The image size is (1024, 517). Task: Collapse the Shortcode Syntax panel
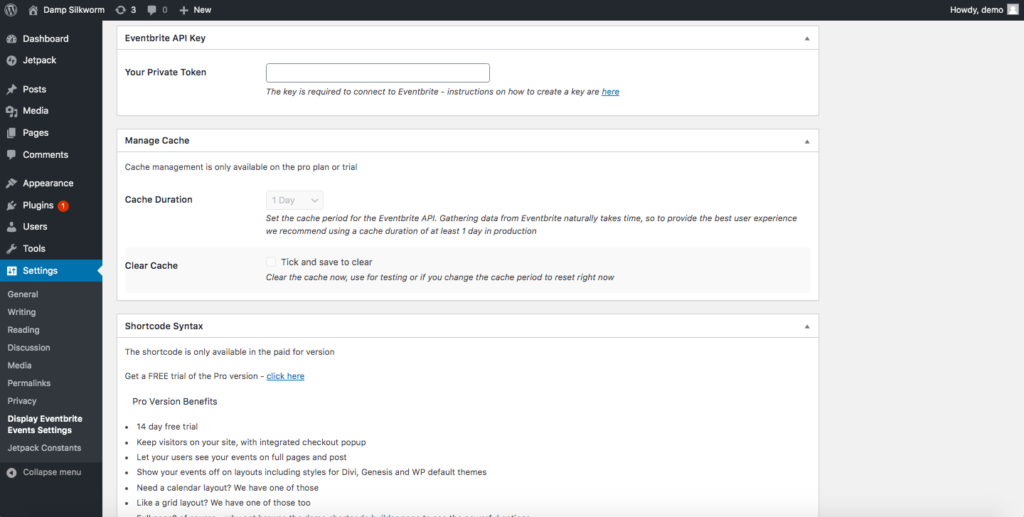click(x=807, y=326)
